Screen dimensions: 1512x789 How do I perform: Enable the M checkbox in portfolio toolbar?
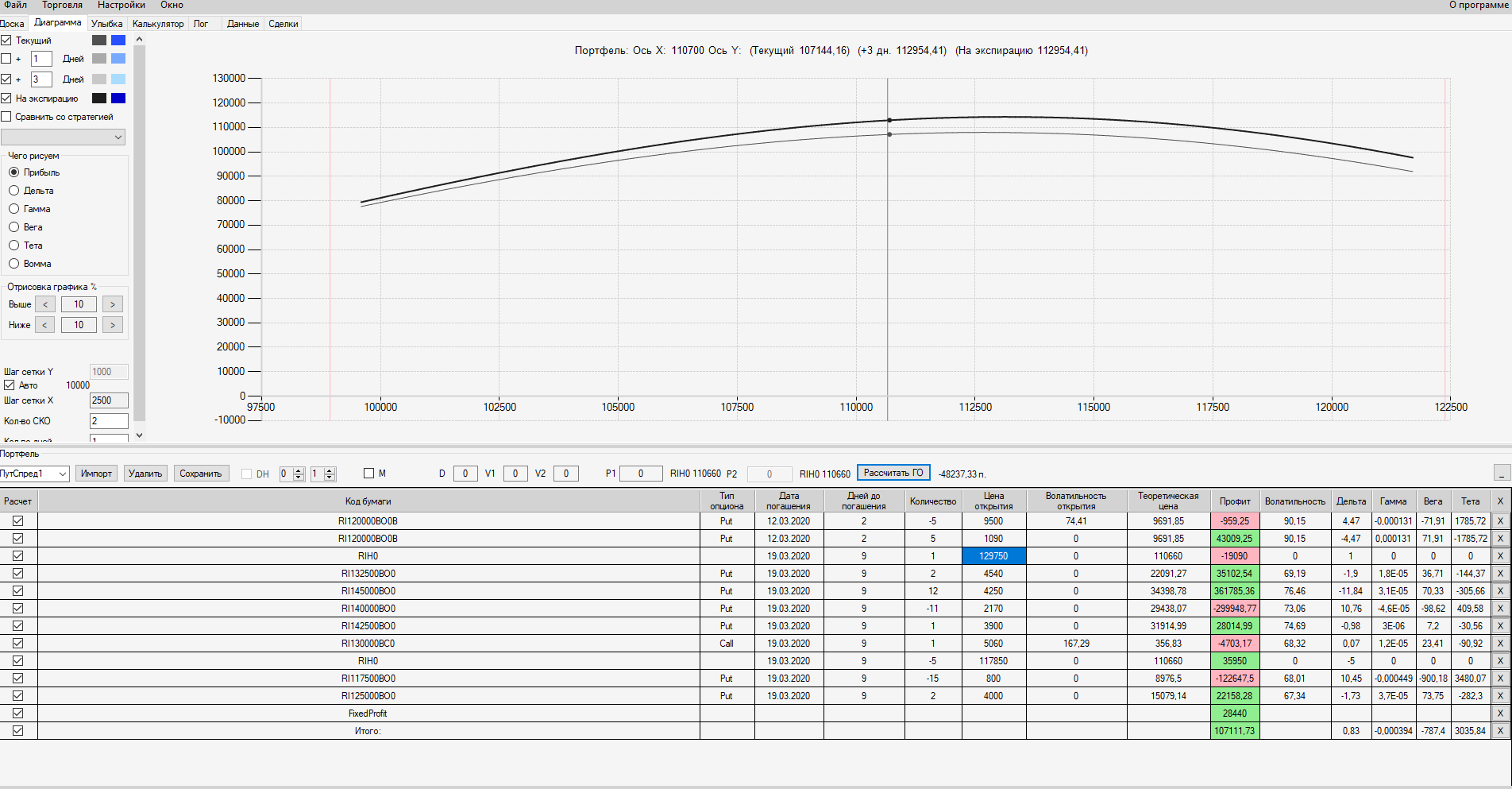(368, 474)
